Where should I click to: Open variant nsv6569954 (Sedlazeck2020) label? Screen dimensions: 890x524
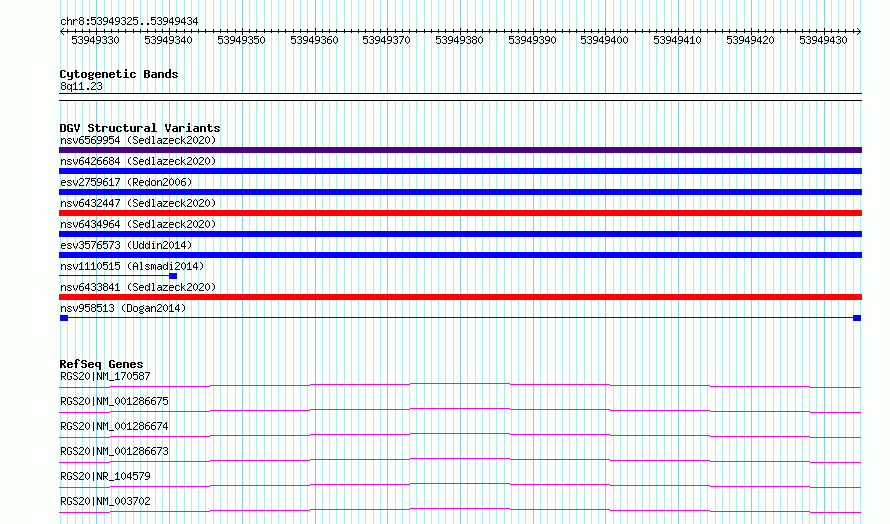(x=138, y=140)
